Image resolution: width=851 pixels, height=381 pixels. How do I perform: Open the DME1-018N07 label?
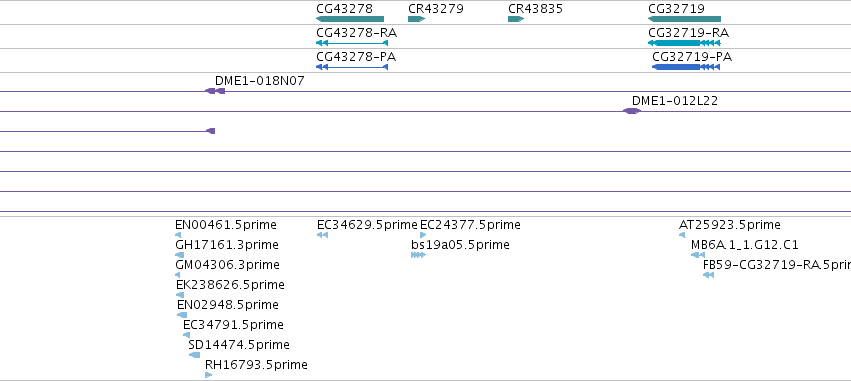point(259,81)
